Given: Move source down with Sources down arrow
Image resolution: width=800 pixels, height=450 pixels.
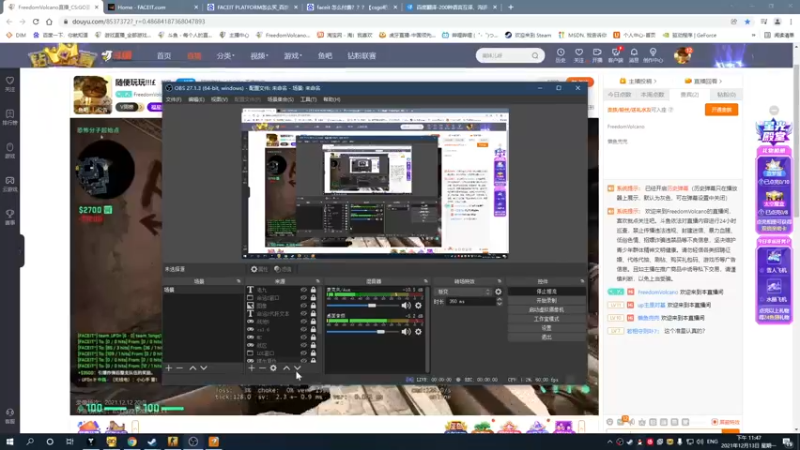Looking at the screenshot, I should (297, 368).
